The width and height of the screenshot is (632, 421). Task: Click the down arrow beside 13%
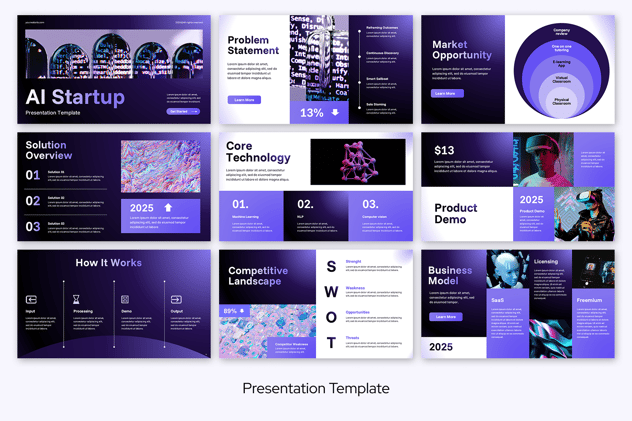335,113
